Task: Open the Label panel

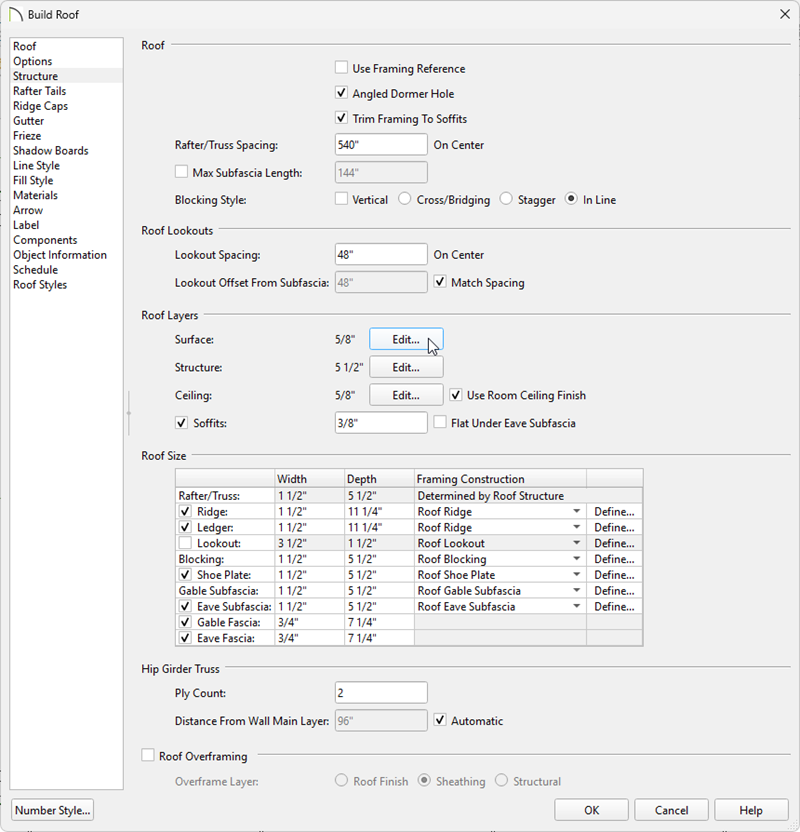Action: (27, 224)
